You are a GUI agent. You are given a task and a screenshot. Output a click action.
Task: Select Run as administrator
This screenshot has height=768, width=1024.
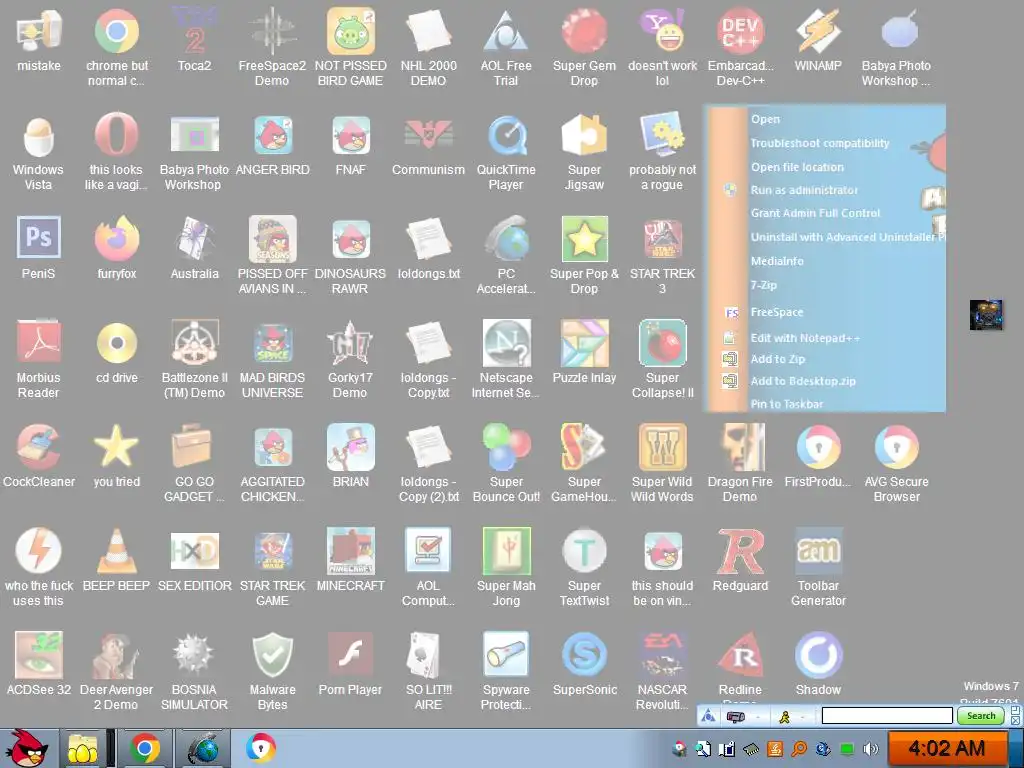(804, 190)
